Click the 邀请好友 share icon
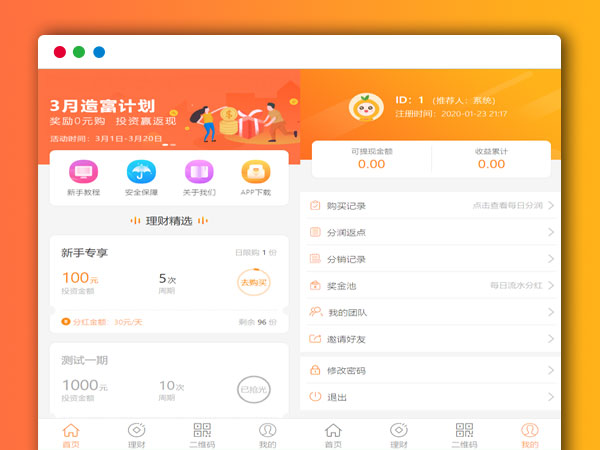Viewport: 600px width, 450px height. coord(315,339)
